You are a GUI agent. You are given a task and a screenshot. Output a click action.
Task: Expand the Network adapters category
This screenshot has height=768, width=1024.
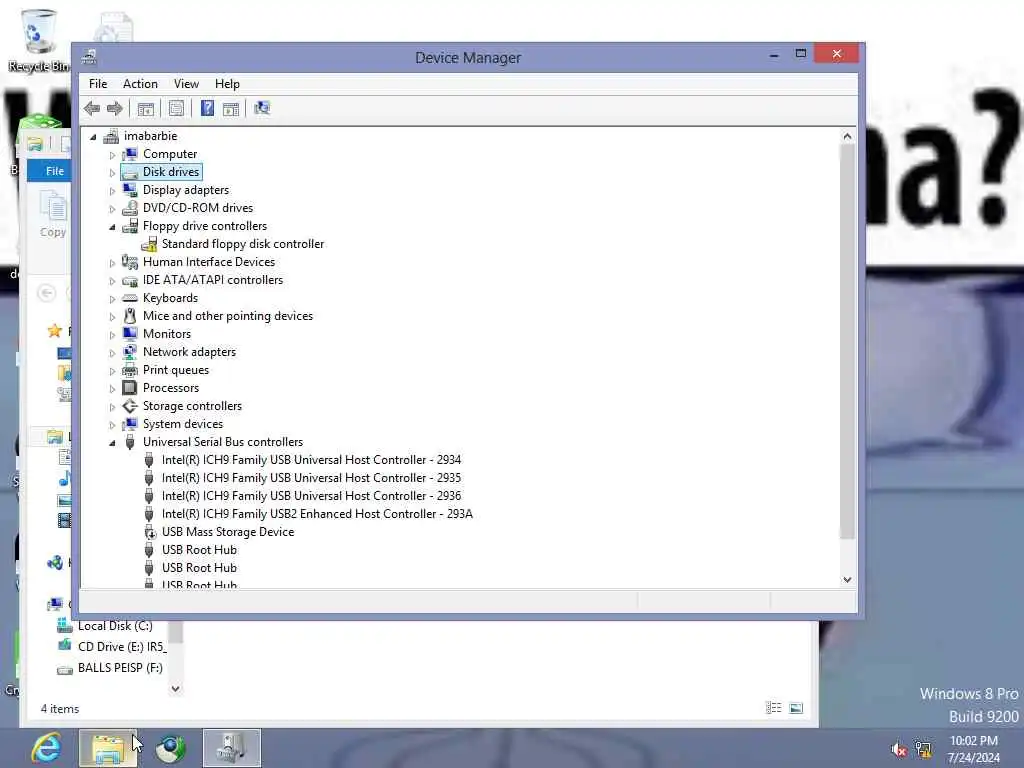112,353
